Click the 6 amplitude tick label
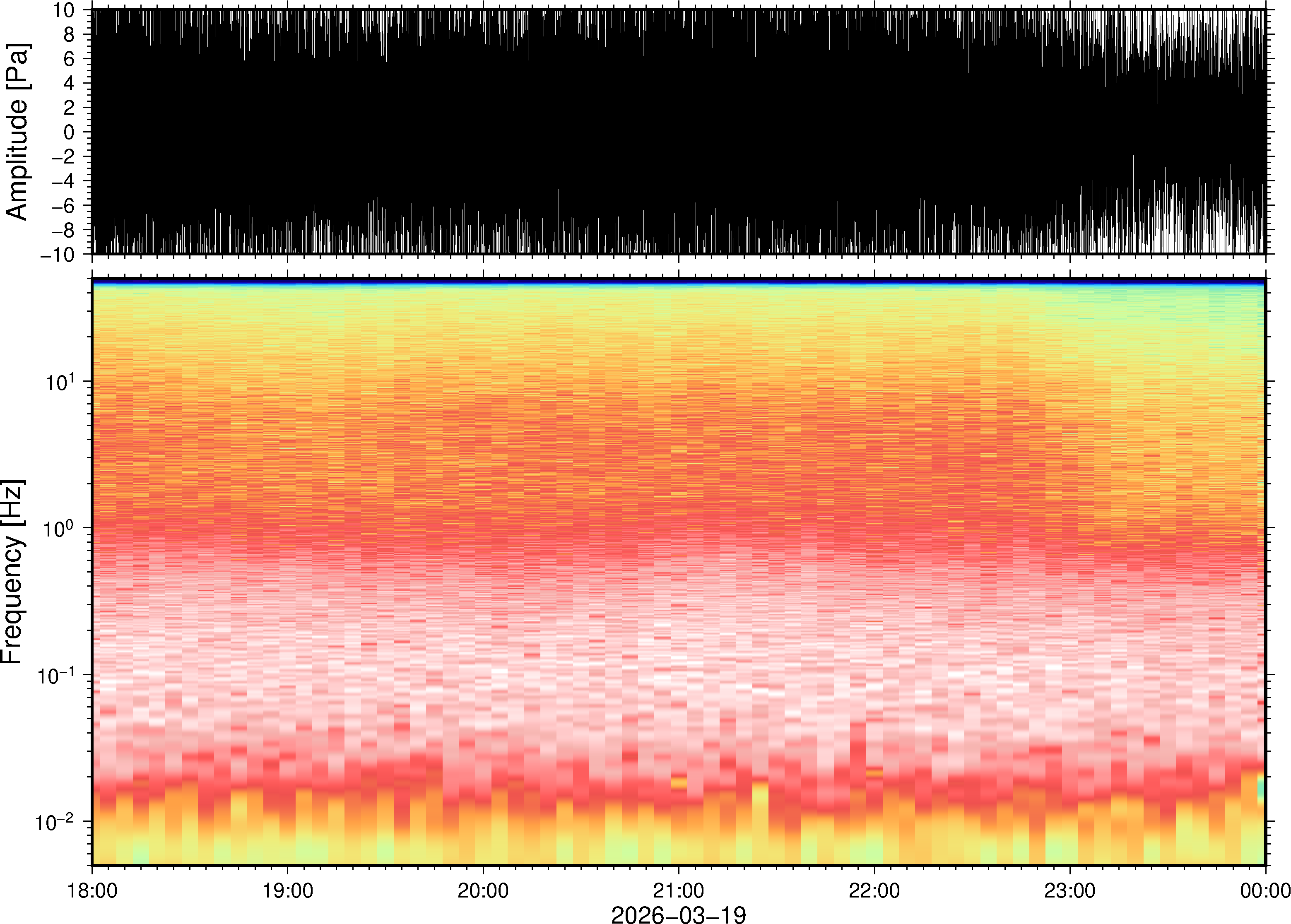1291x924 pixels. pyautogui.click(x=70, y=59)
